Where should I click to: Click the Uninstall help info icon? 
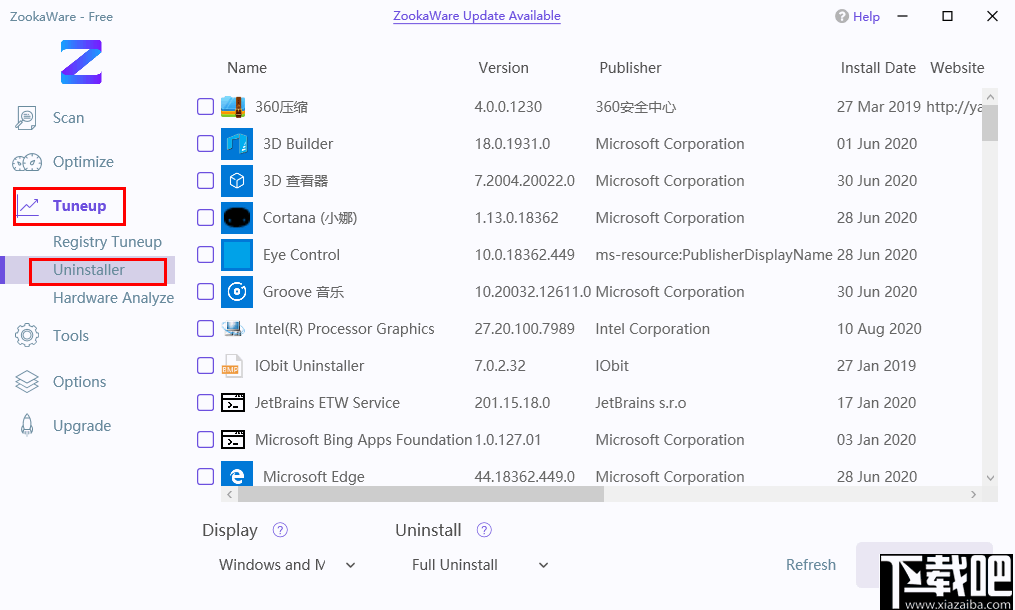[485, 530]
